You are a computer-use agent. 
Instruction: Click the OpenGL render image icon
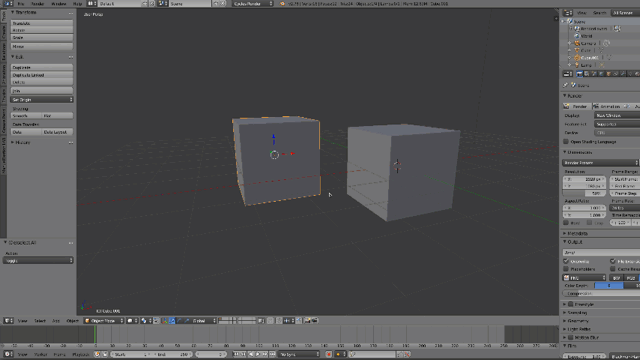point(307,321)
